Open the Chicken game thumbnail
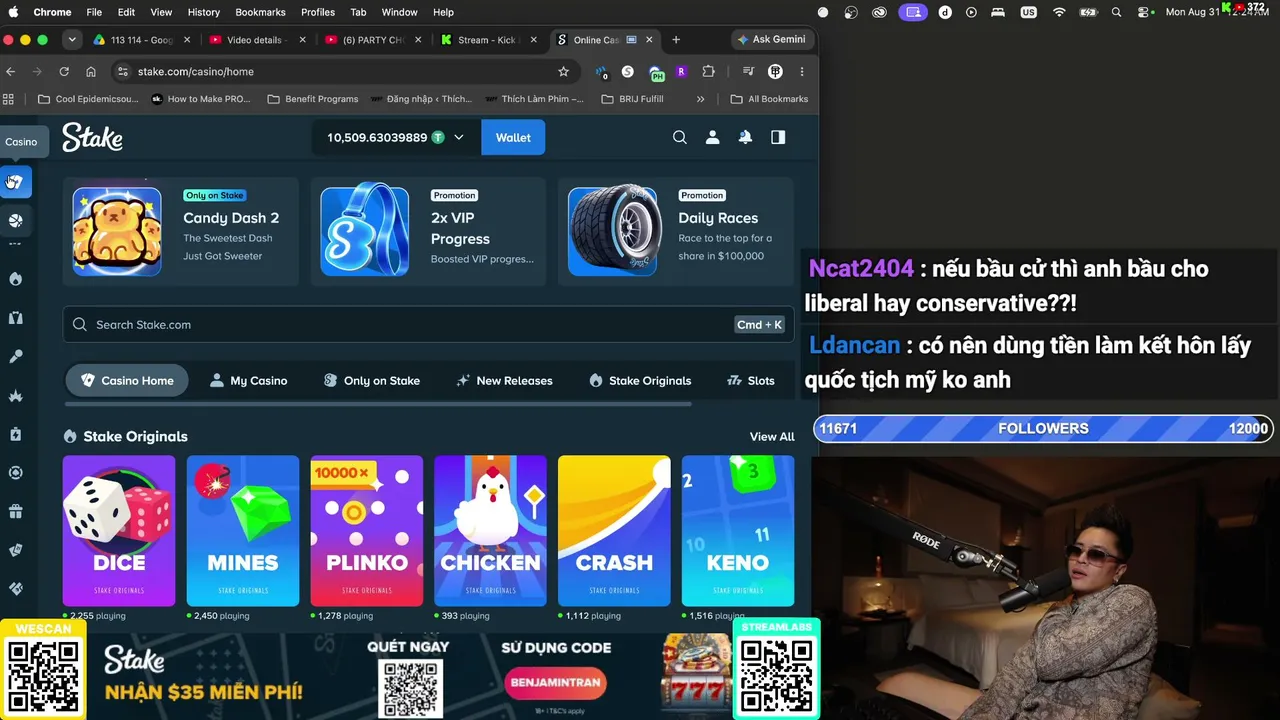 point(490,531)
